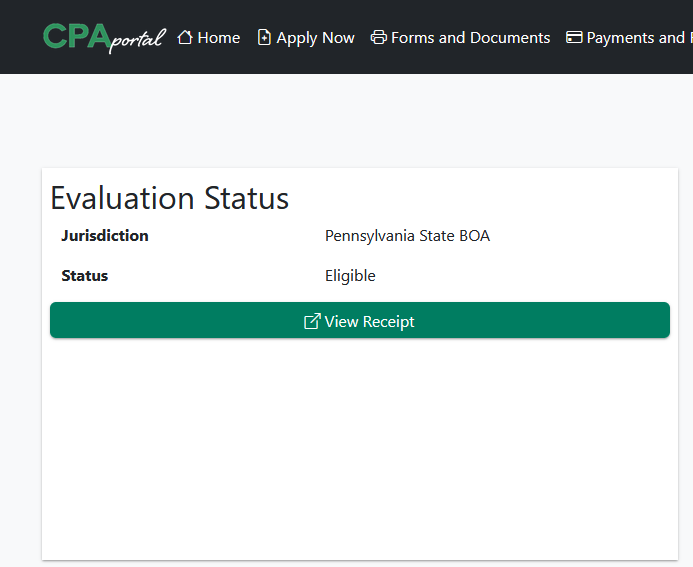Click the Eligible status value

click(350, 276)
